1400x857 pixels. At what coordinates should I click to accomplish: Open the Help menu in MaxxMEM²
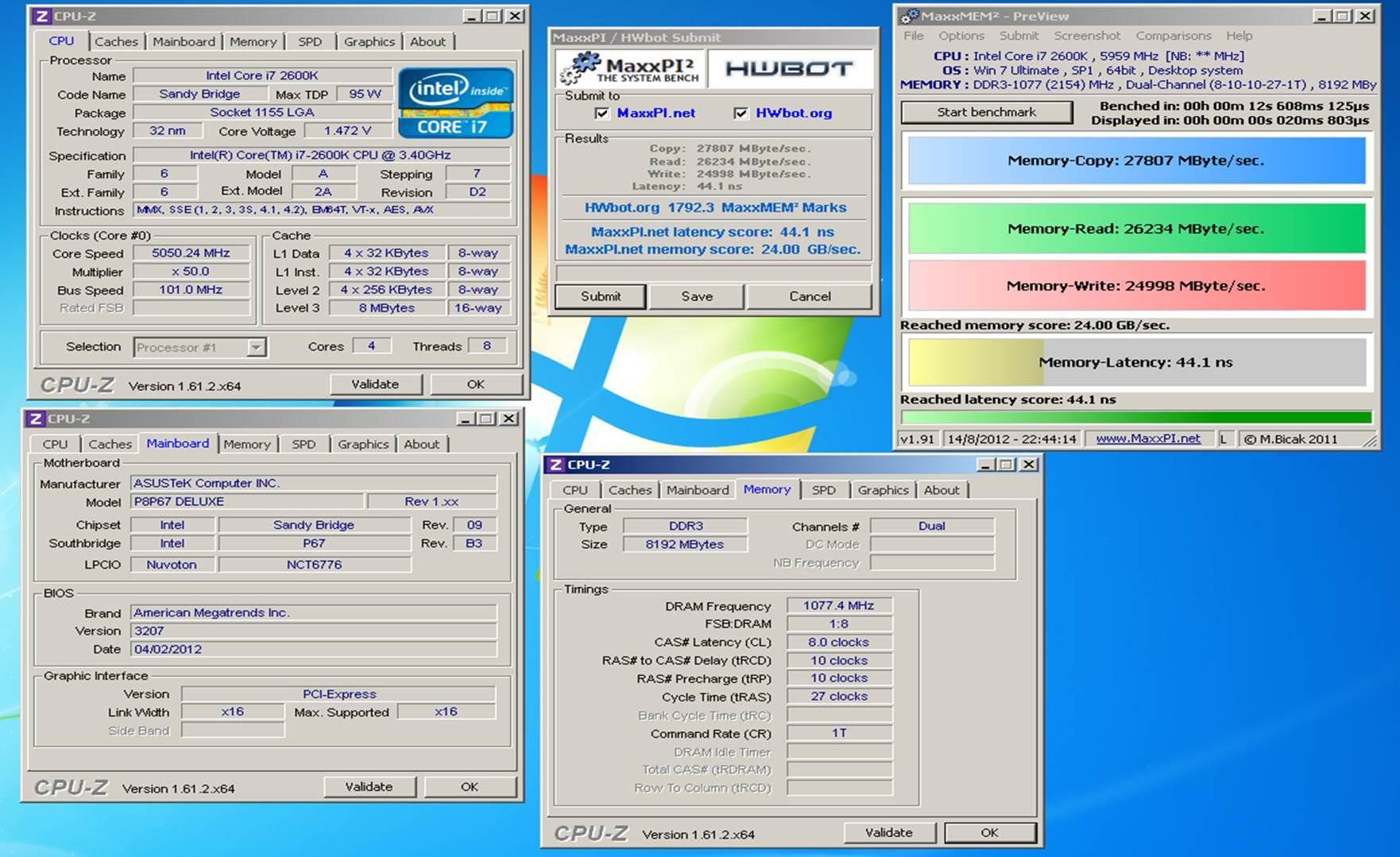[x=1239, y=36]
